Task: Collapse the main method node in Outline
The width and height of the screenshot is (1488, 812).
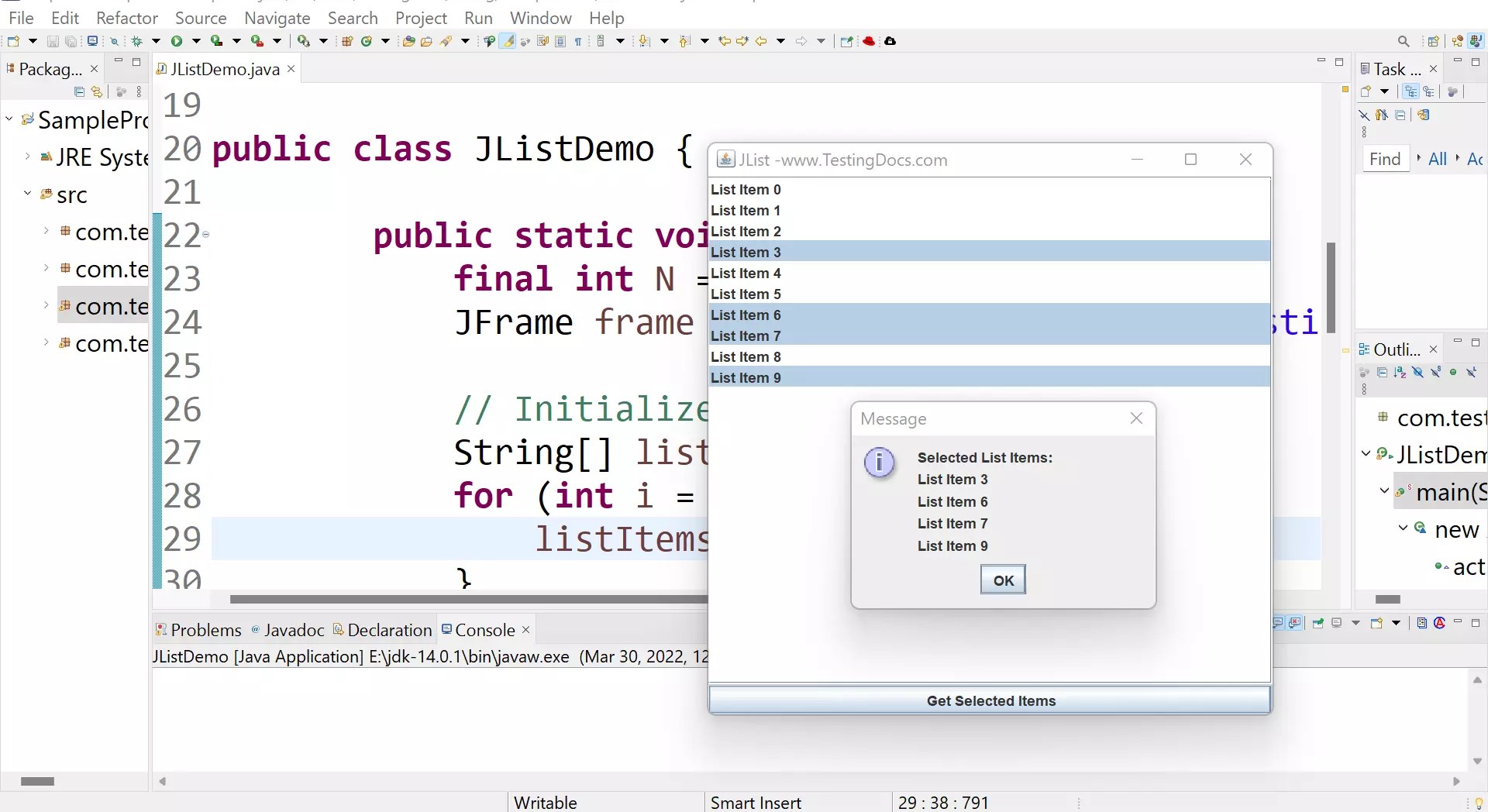Action: [x=1383, y=491]
